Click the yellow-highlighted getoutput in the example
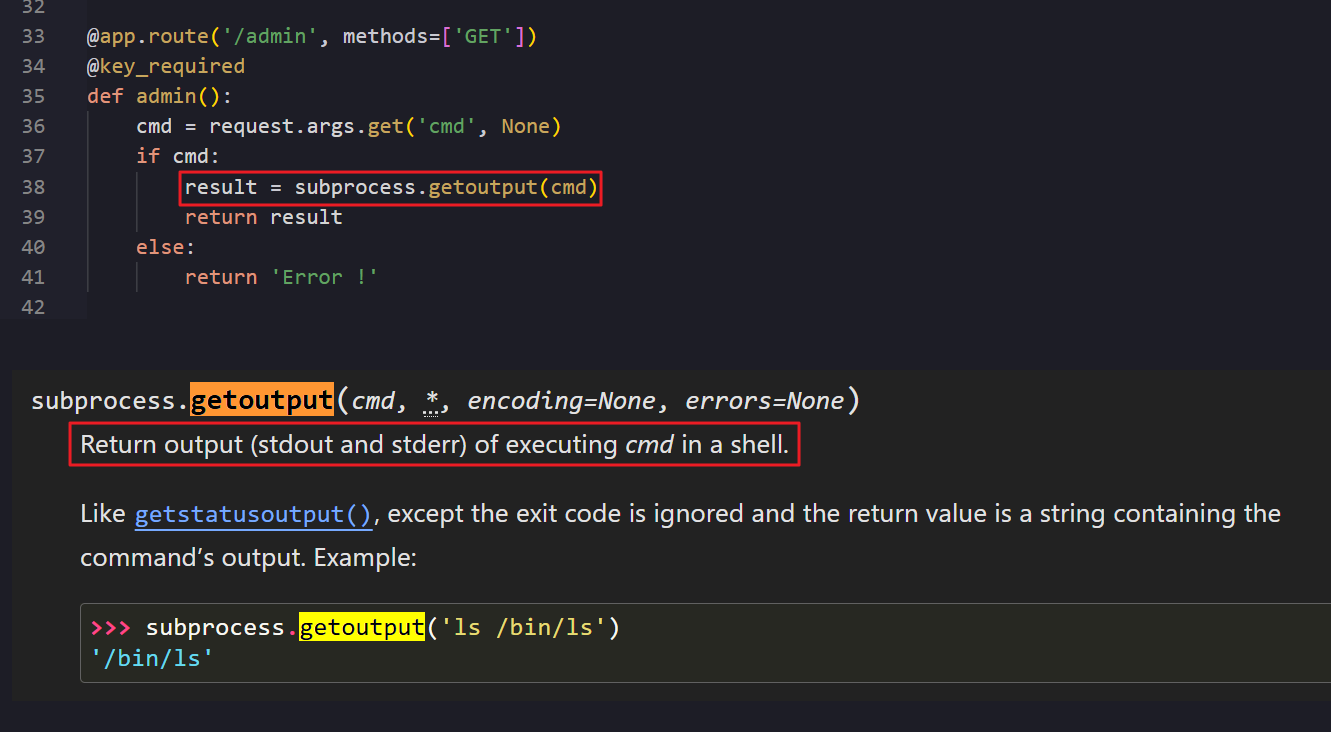The image size is (1331, 732). (x=361, y=628)
